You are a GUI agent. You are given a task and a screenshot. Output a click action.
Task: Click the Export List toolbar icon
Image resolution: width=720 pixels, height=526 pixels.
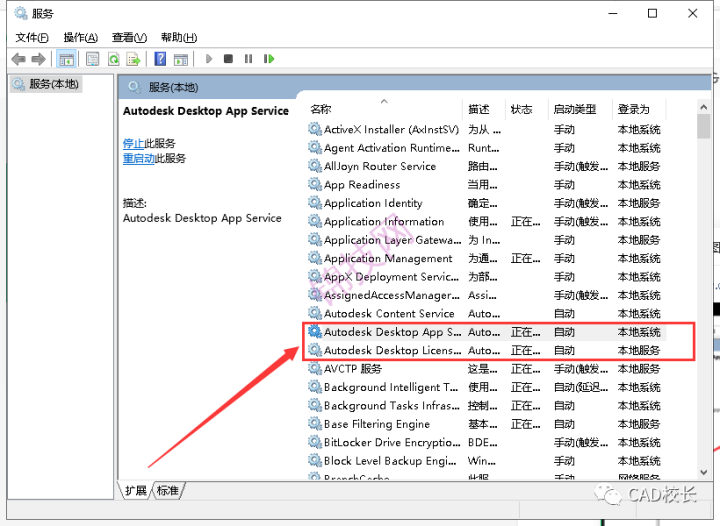coord(135,59)
